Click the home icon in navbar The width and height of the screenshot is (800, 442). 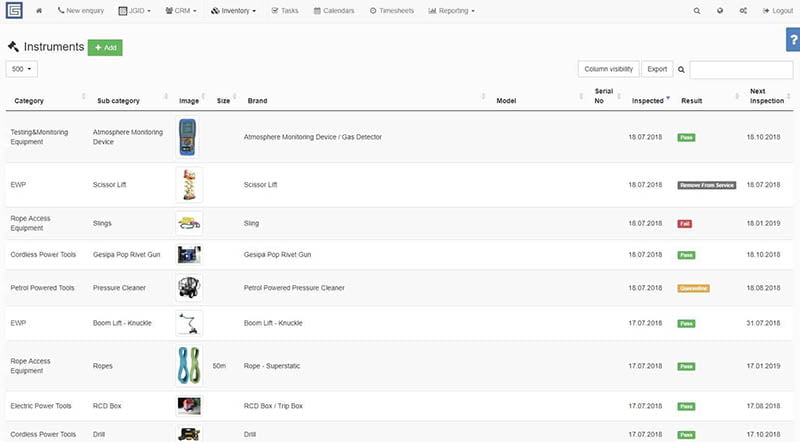click(39, 11)
